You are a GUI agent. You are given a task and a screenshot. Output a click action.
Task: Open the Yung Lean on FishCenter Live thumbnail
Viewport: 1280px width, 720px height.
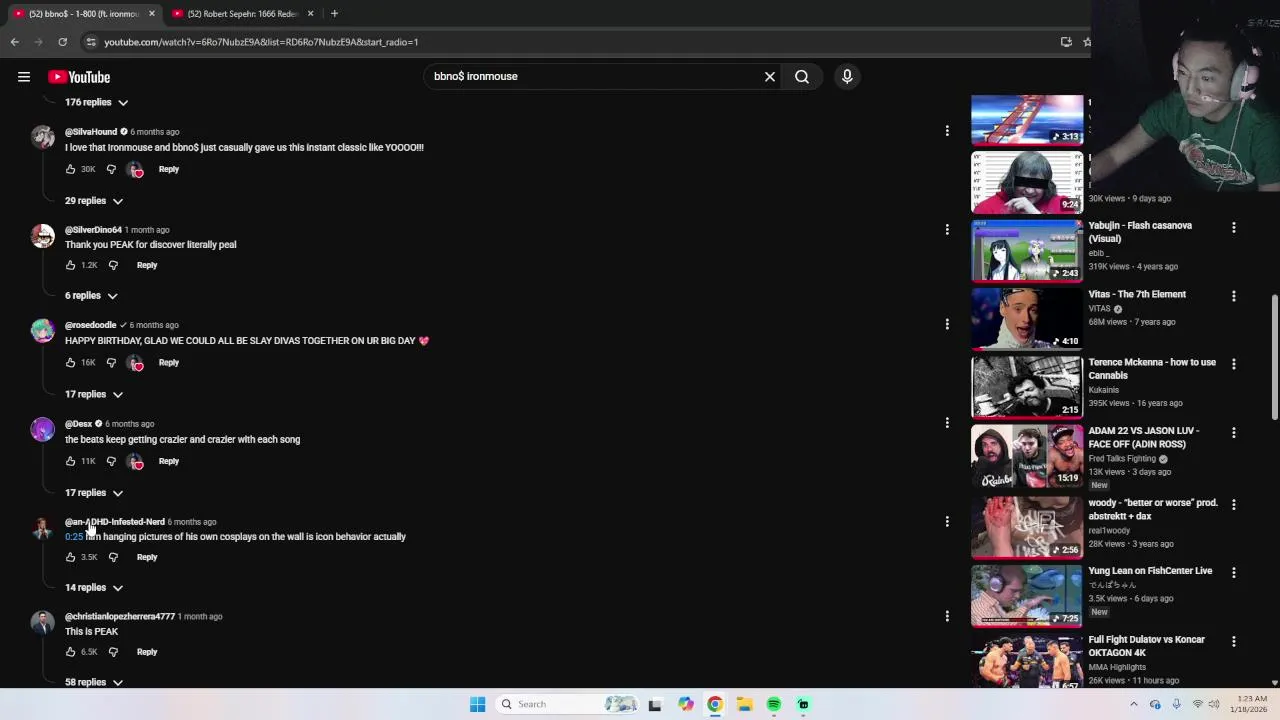1027,595
